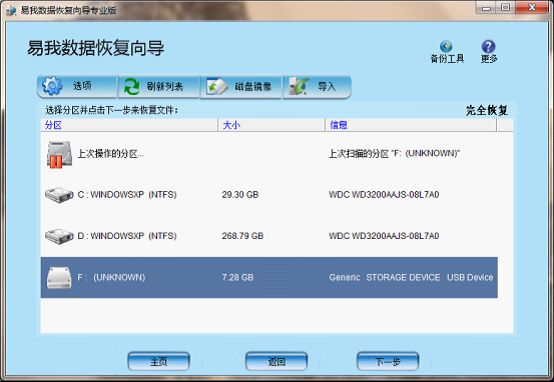
Task: Click the 完全恢复 label
Action: pyautogui.click(x=487, y=110)
